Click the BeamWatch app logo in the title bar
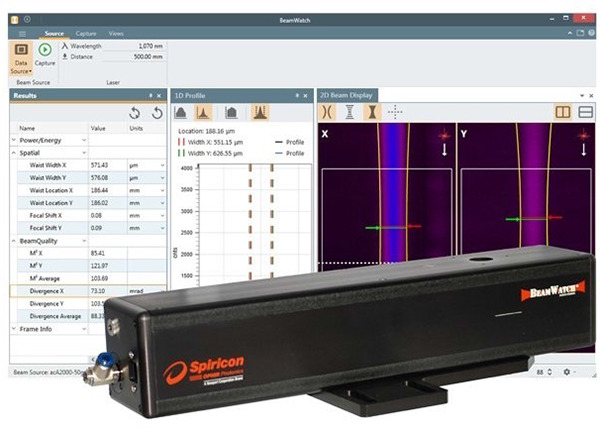 15,20
